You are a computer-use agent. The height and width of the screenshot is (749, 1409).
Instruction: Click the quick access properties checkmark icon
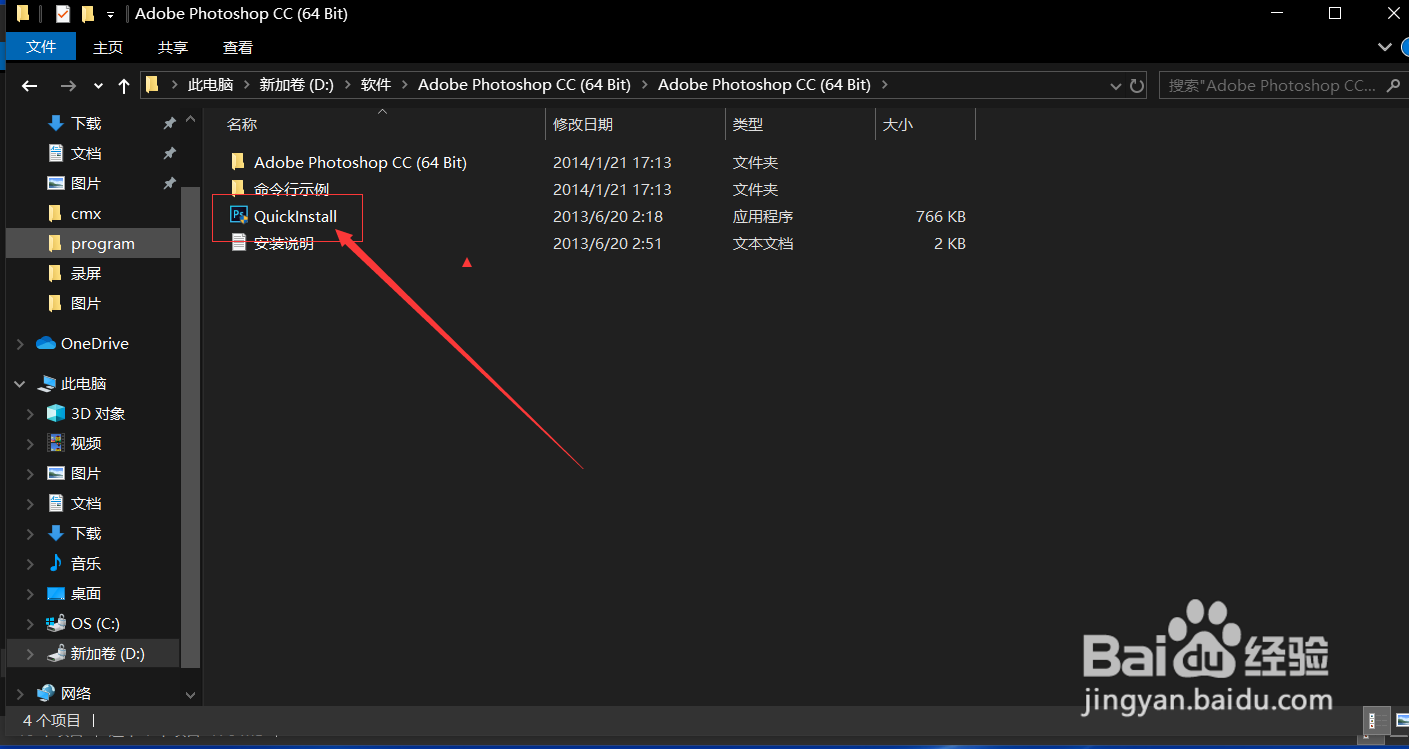click(x=63, y=14)
